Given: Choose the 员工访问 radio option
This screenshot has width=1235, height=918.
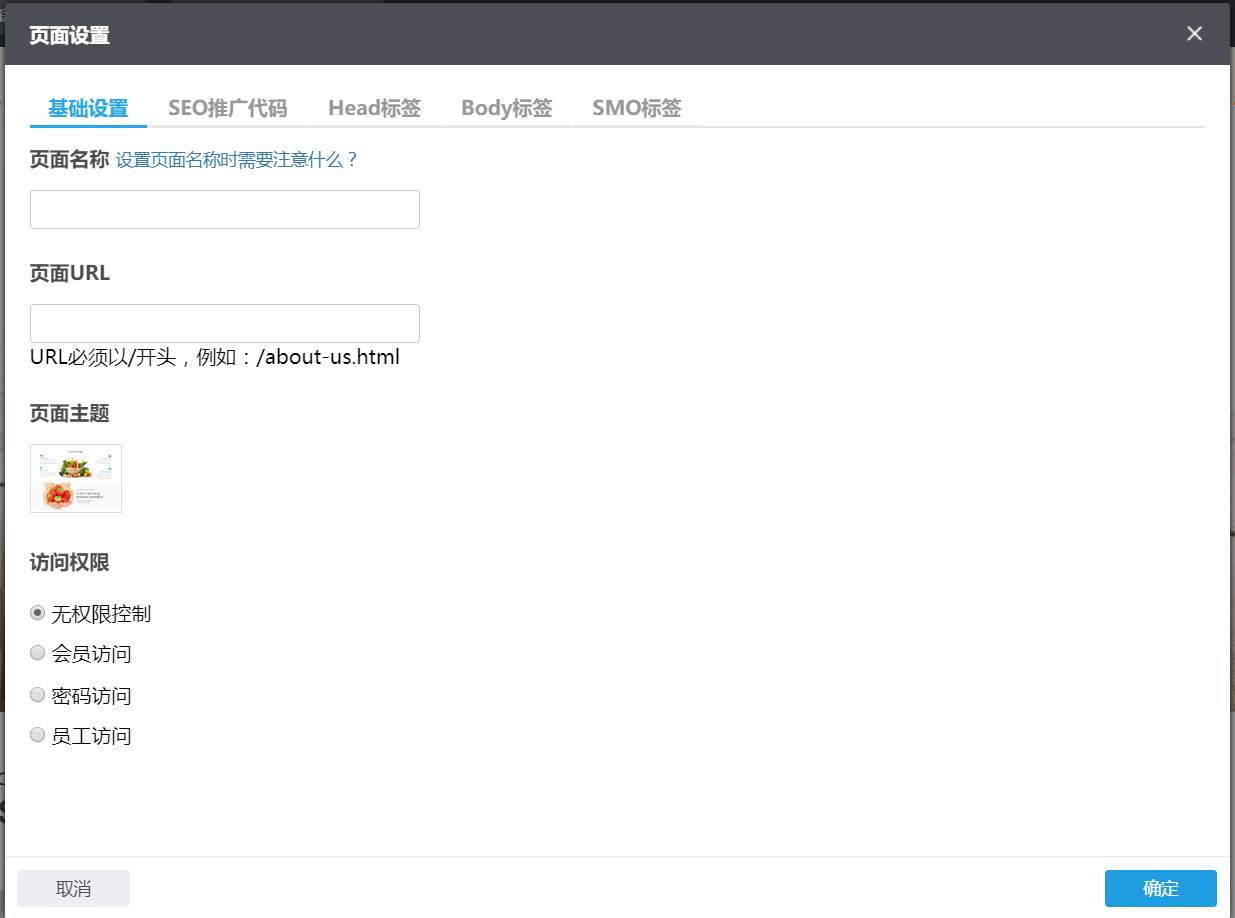Looking at the screenshot, I should [38, 735].
